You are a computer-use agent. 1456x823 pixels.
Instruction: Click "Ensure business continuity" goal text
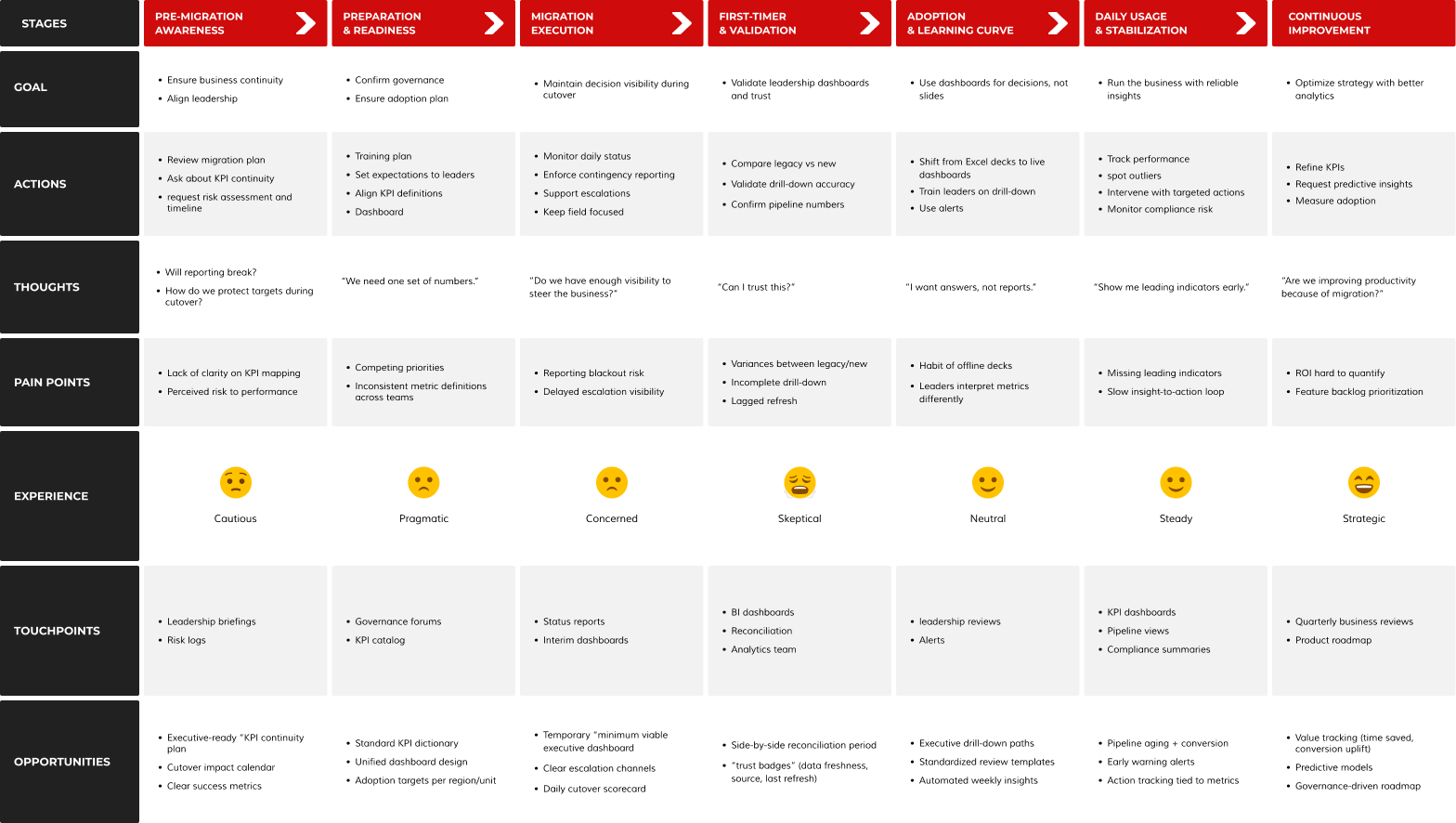(x=225, y=80)
